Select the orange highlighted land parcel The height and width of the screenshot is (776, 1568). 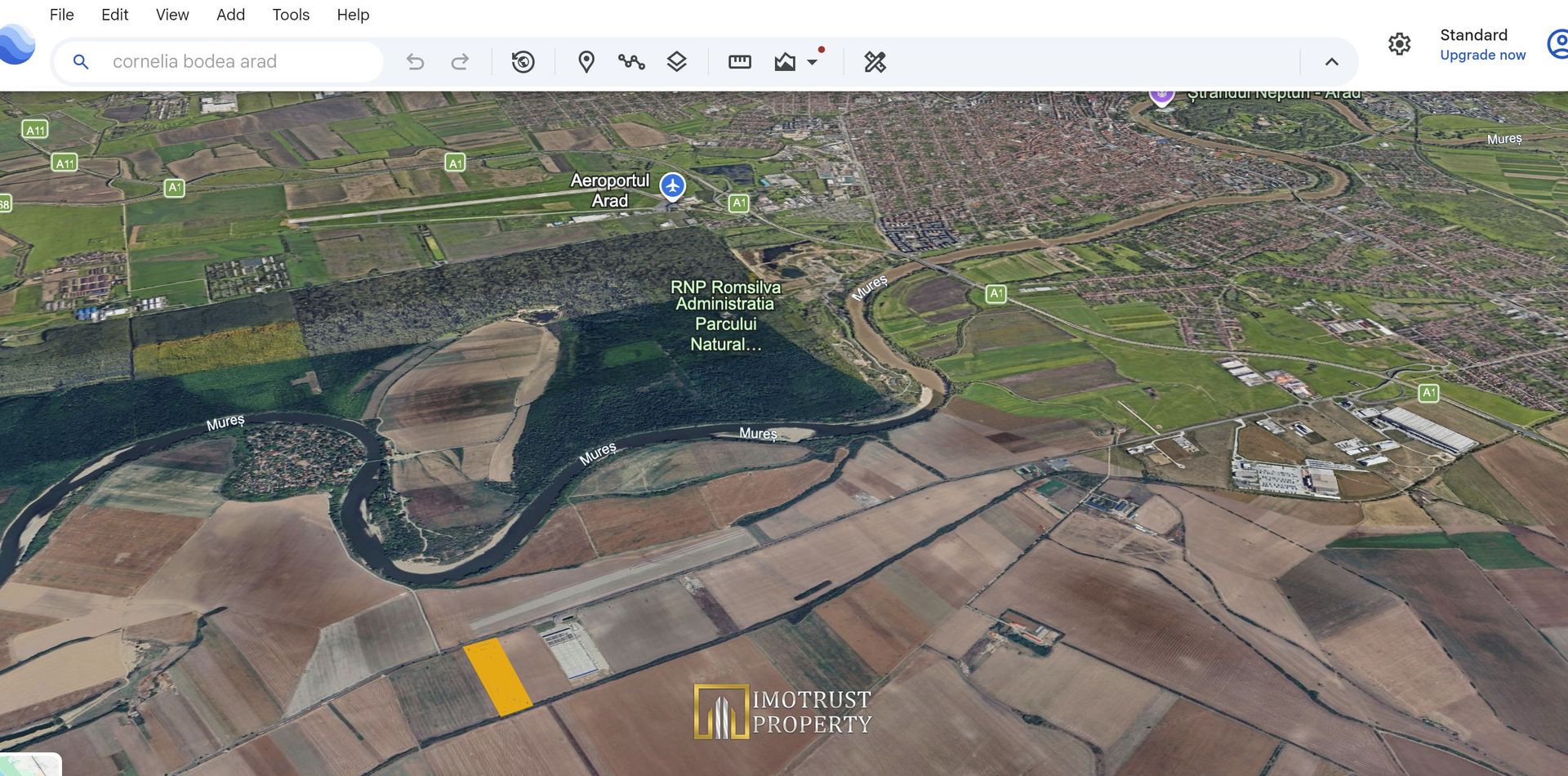tap(497, 677)
